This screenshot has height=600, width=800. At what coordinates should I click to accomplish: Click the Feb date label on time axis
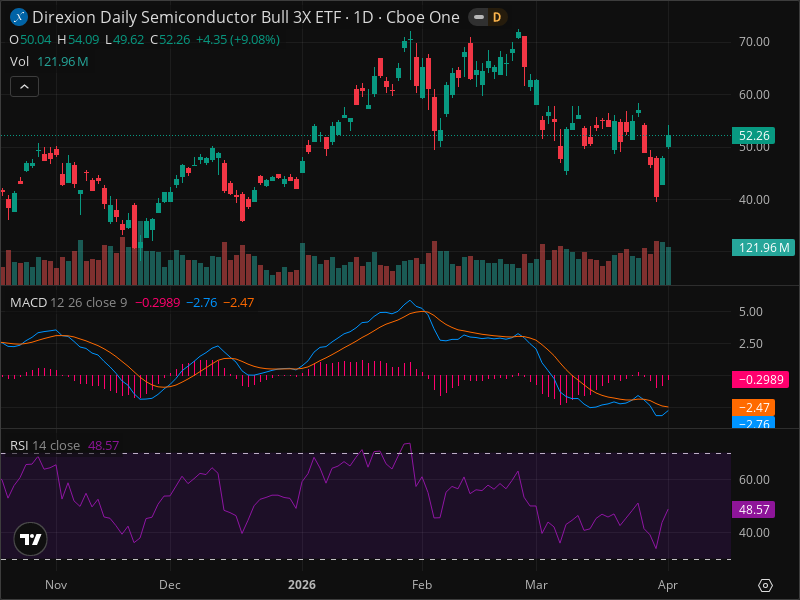422,585
